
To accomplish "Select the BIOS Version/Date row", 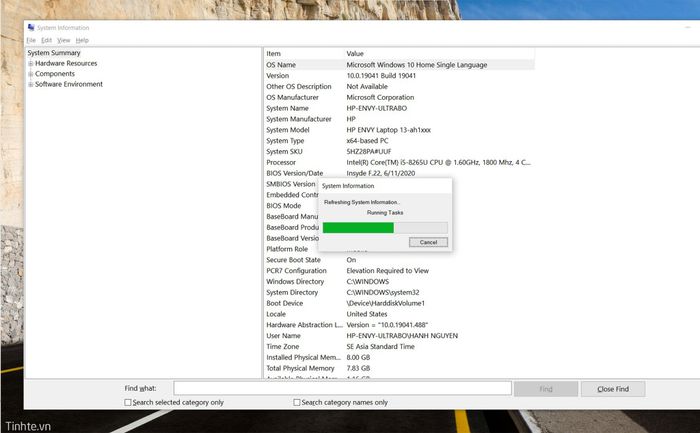I will pyautogui.click(x=399, y=173).
